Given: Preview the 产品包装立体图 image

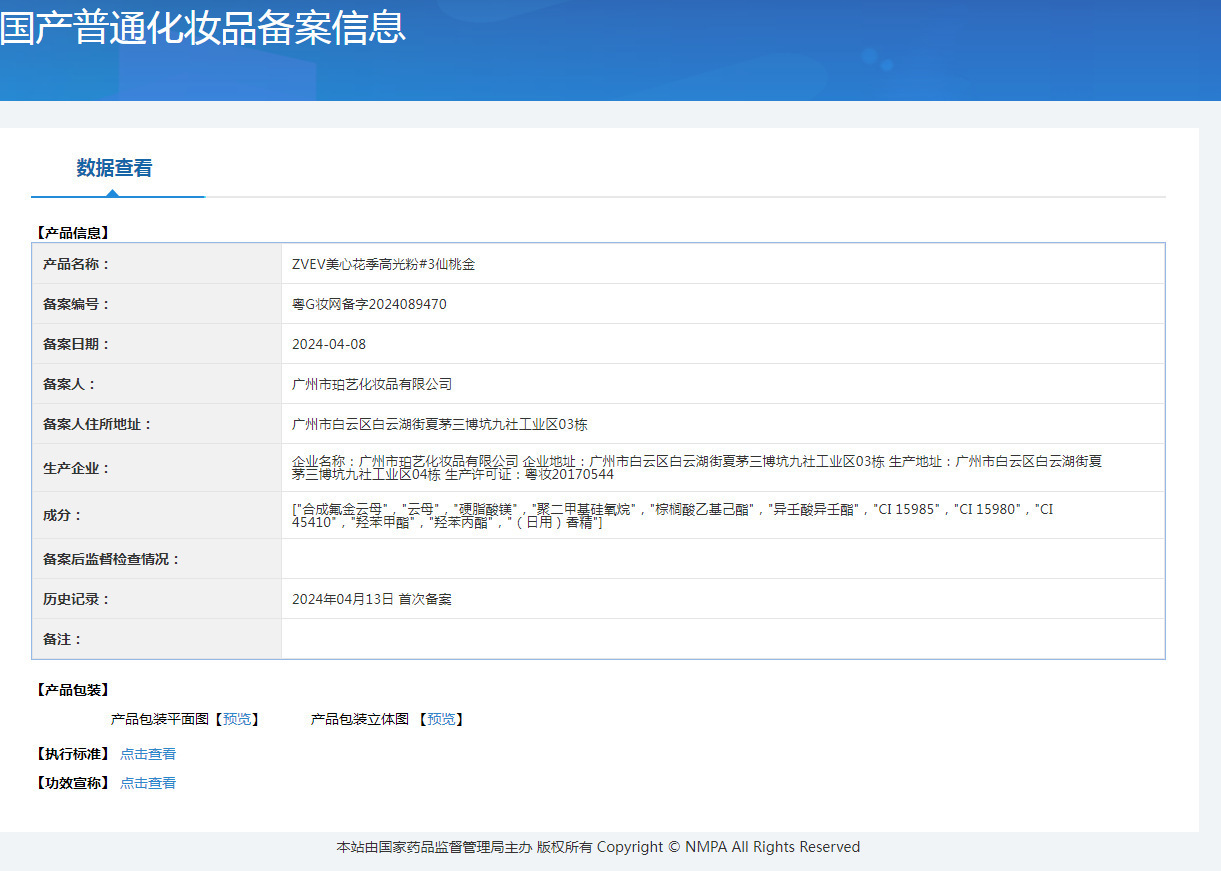Looking at the screenshot, I should point(441,719).
